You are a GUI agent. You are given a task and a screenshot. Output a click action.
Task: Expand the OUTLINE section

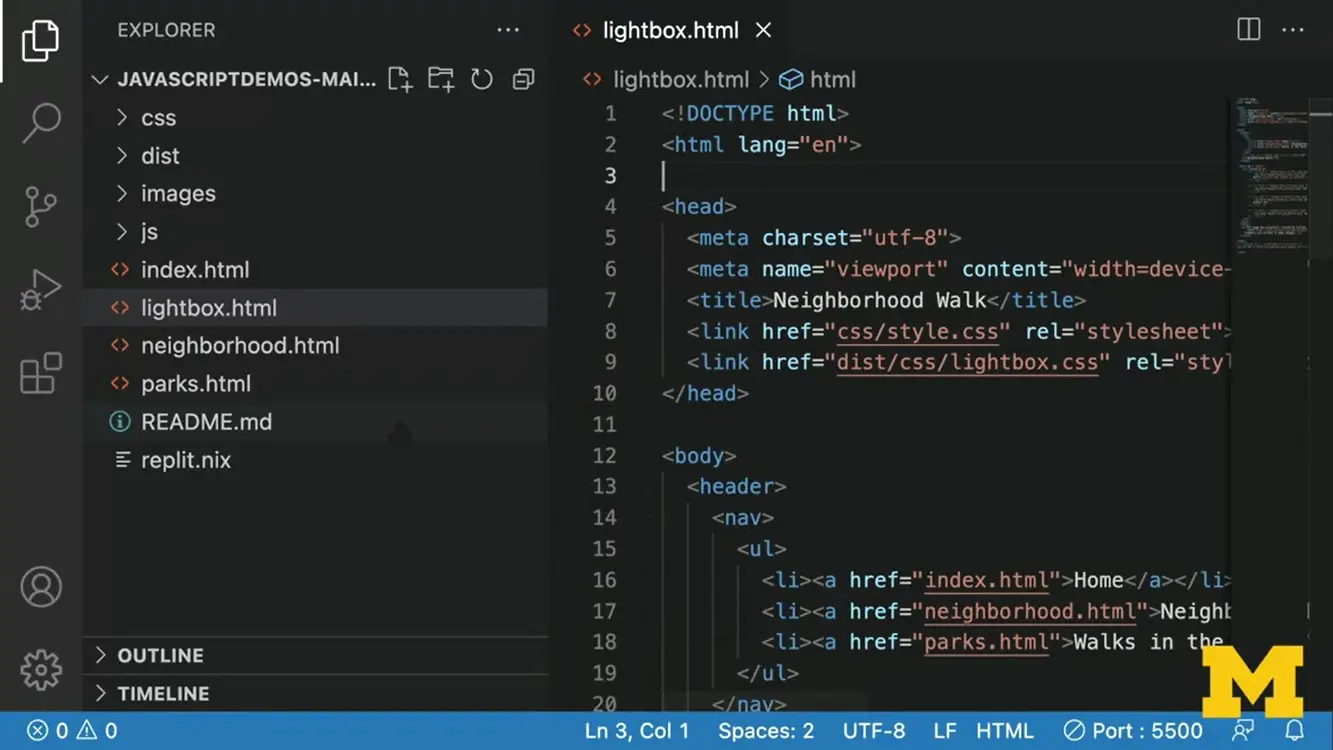315,656
